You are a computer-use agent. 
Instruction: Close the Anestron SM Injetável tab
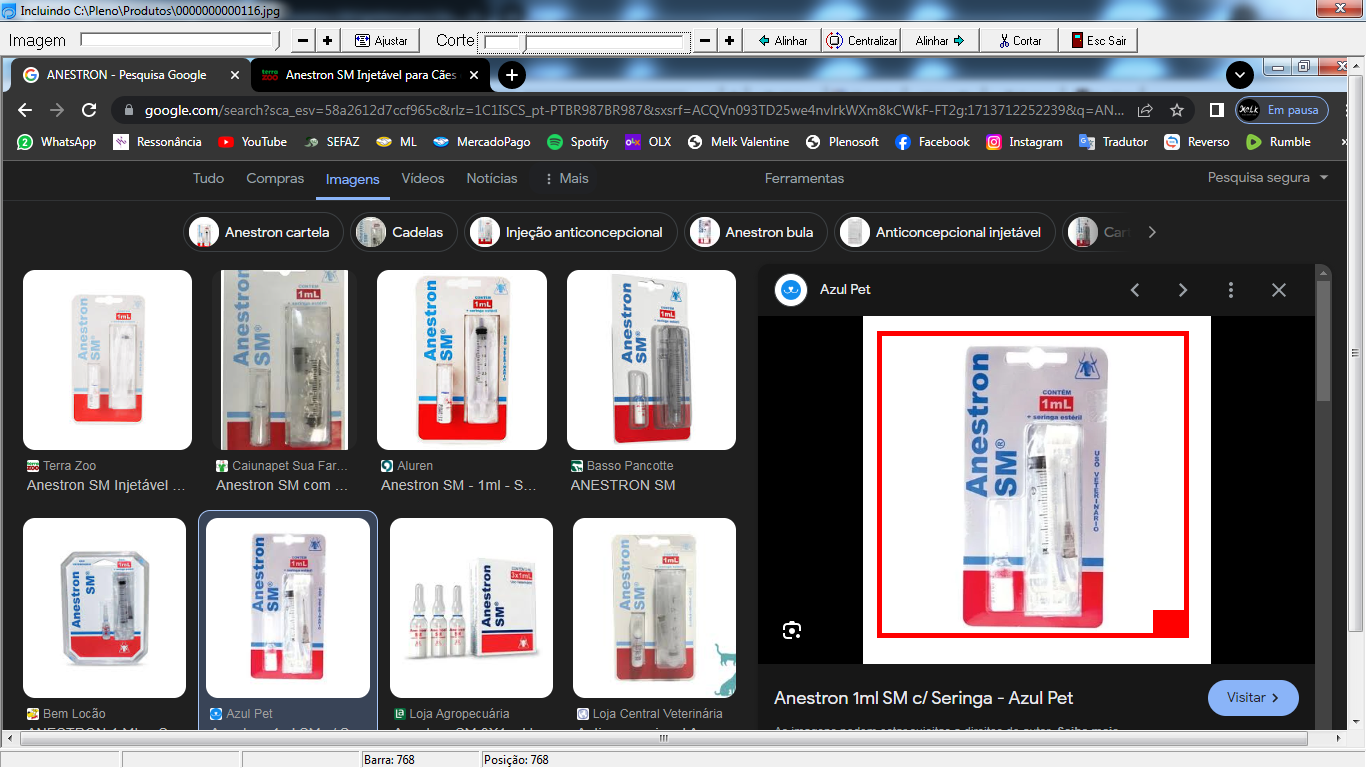474,75
